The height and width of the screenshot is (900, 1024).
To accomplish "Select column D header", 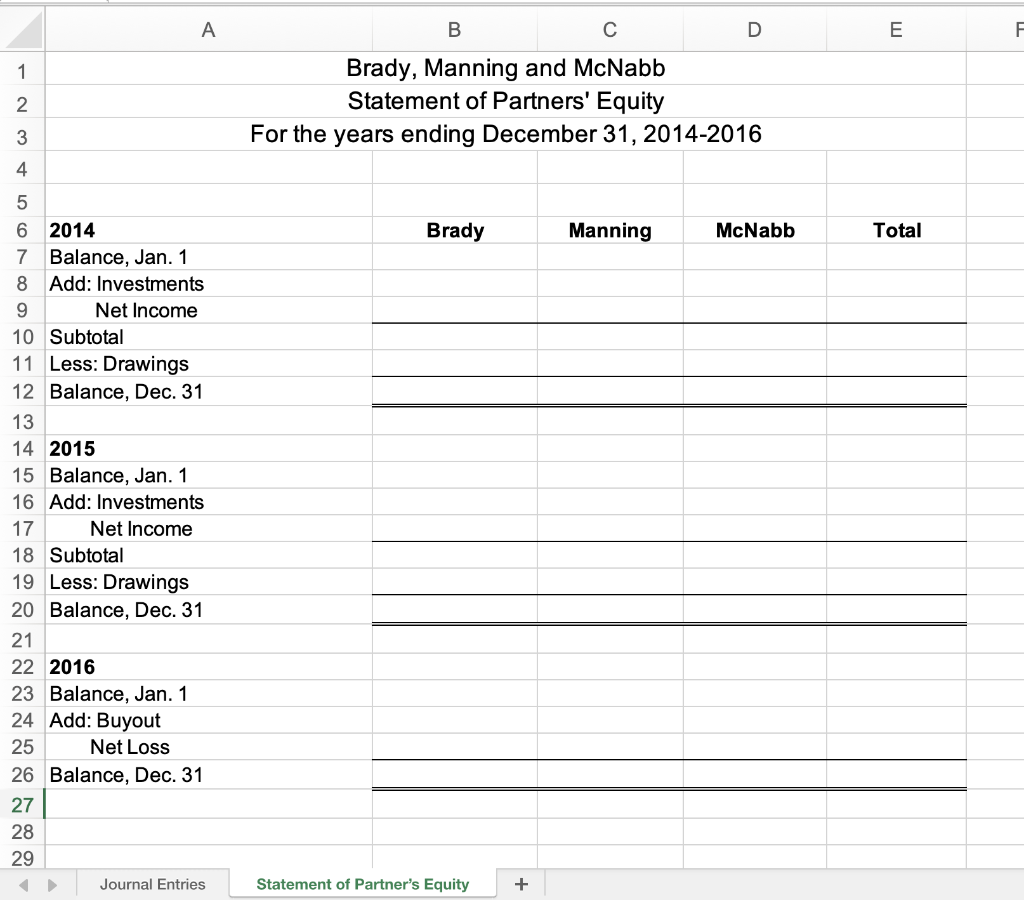I will pos(754,29).
